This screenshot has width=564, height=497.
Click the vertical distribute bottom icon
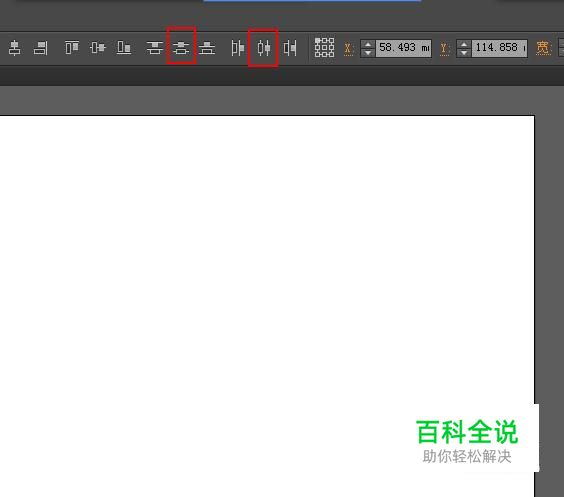pos(207,48)
